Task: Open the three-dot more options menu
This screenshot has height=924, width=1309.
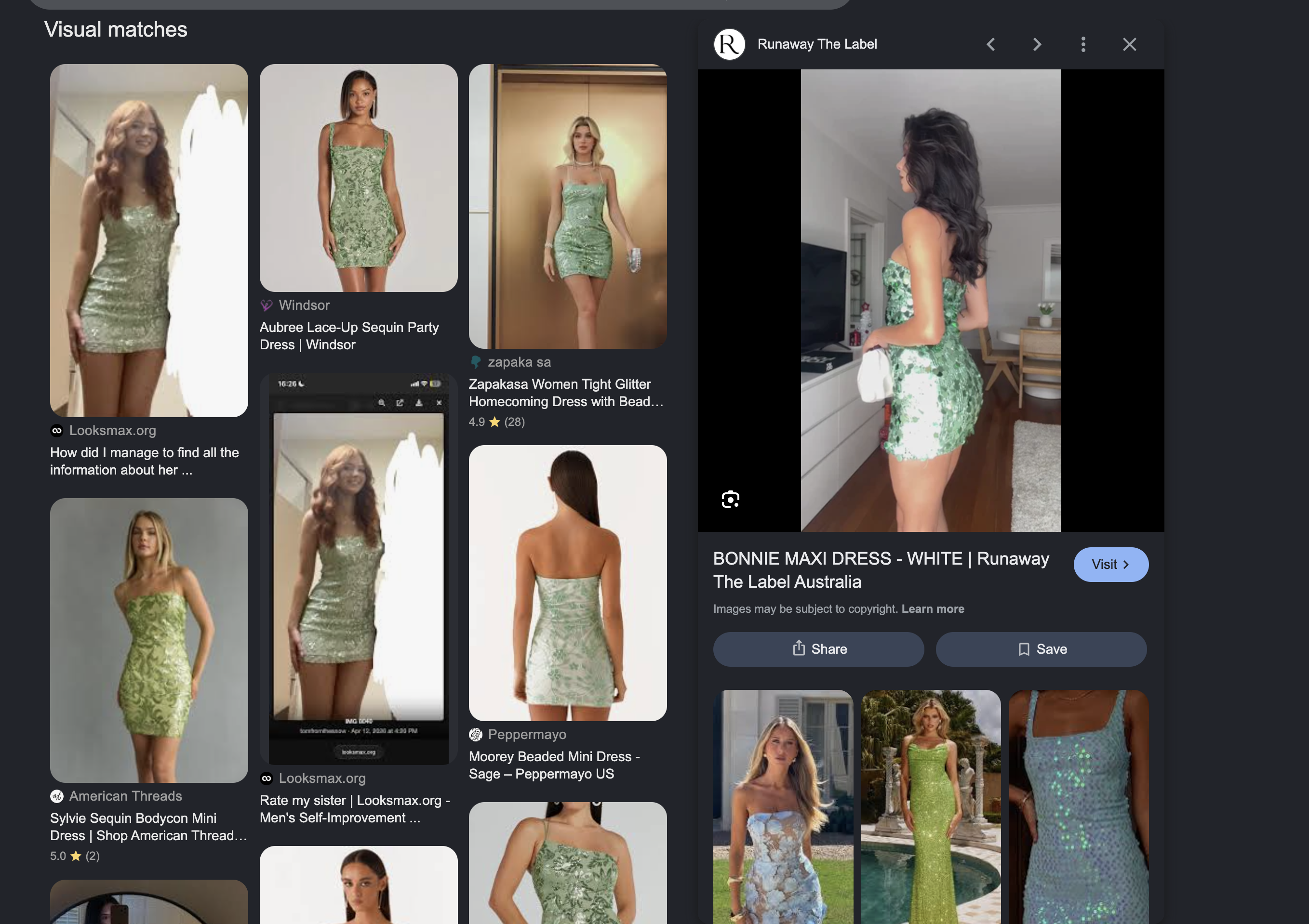Action: pyautogui.click(x=1083, y=44)
